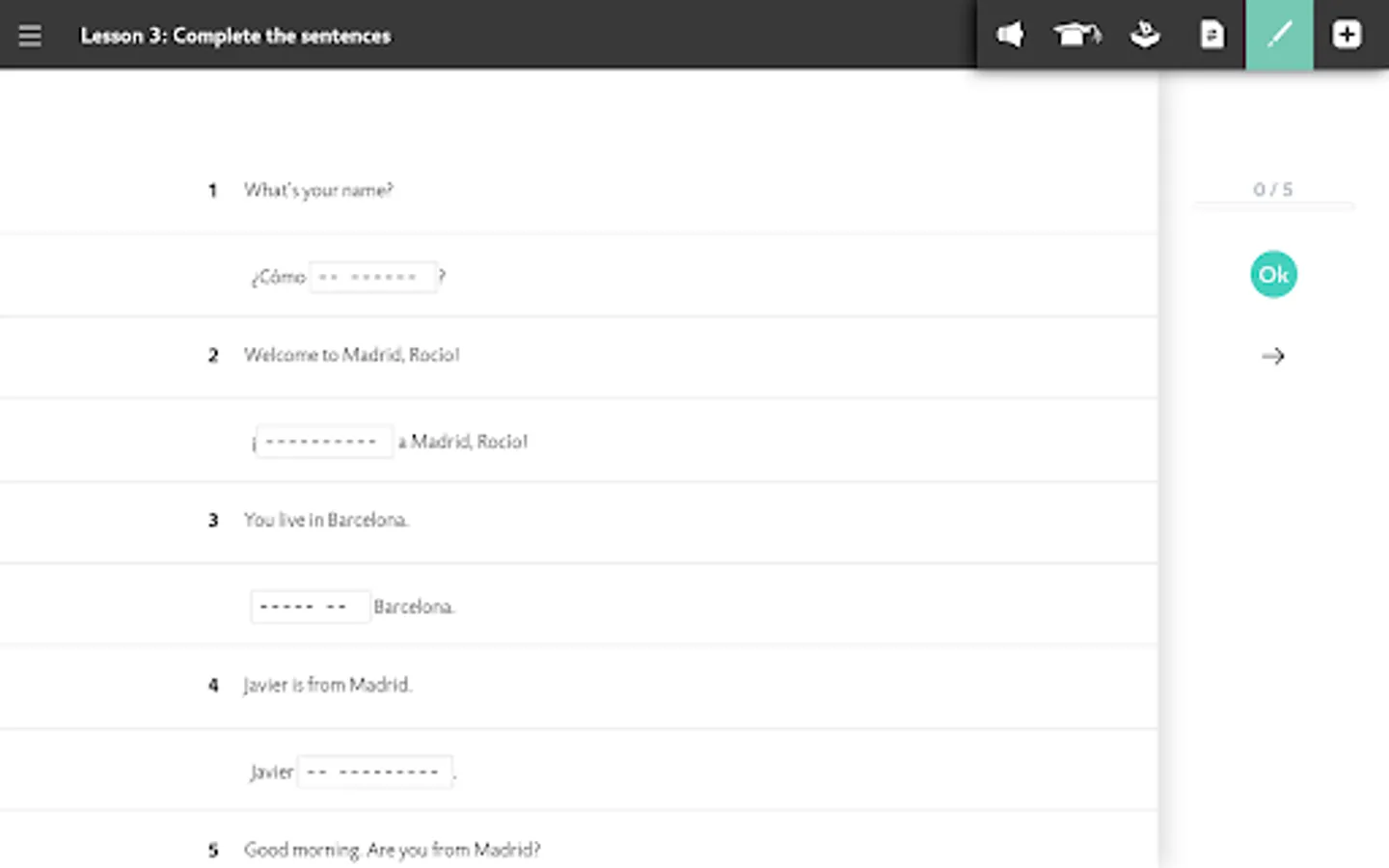Open the document page icon
1389x868 pixels.
1212,36
